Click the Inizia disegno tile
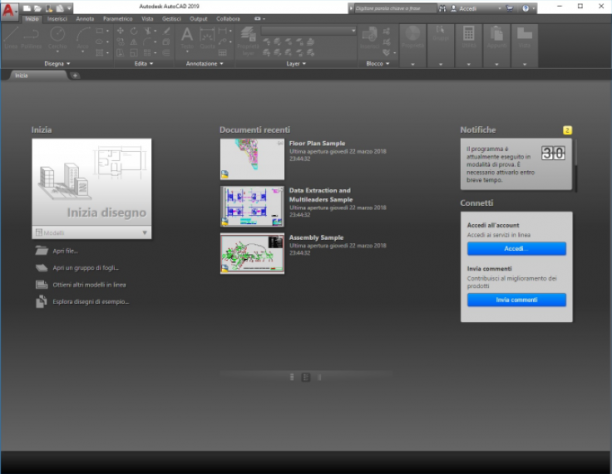Viewport: 612px width, 474px height. point(92,182)
